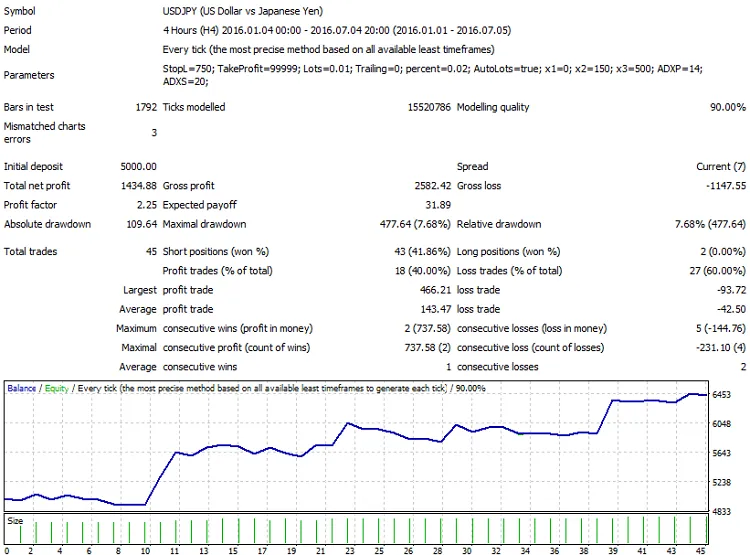Click the 6453 label on the balance axis
This screenshot has width=750, height=555.
(723, 395)
